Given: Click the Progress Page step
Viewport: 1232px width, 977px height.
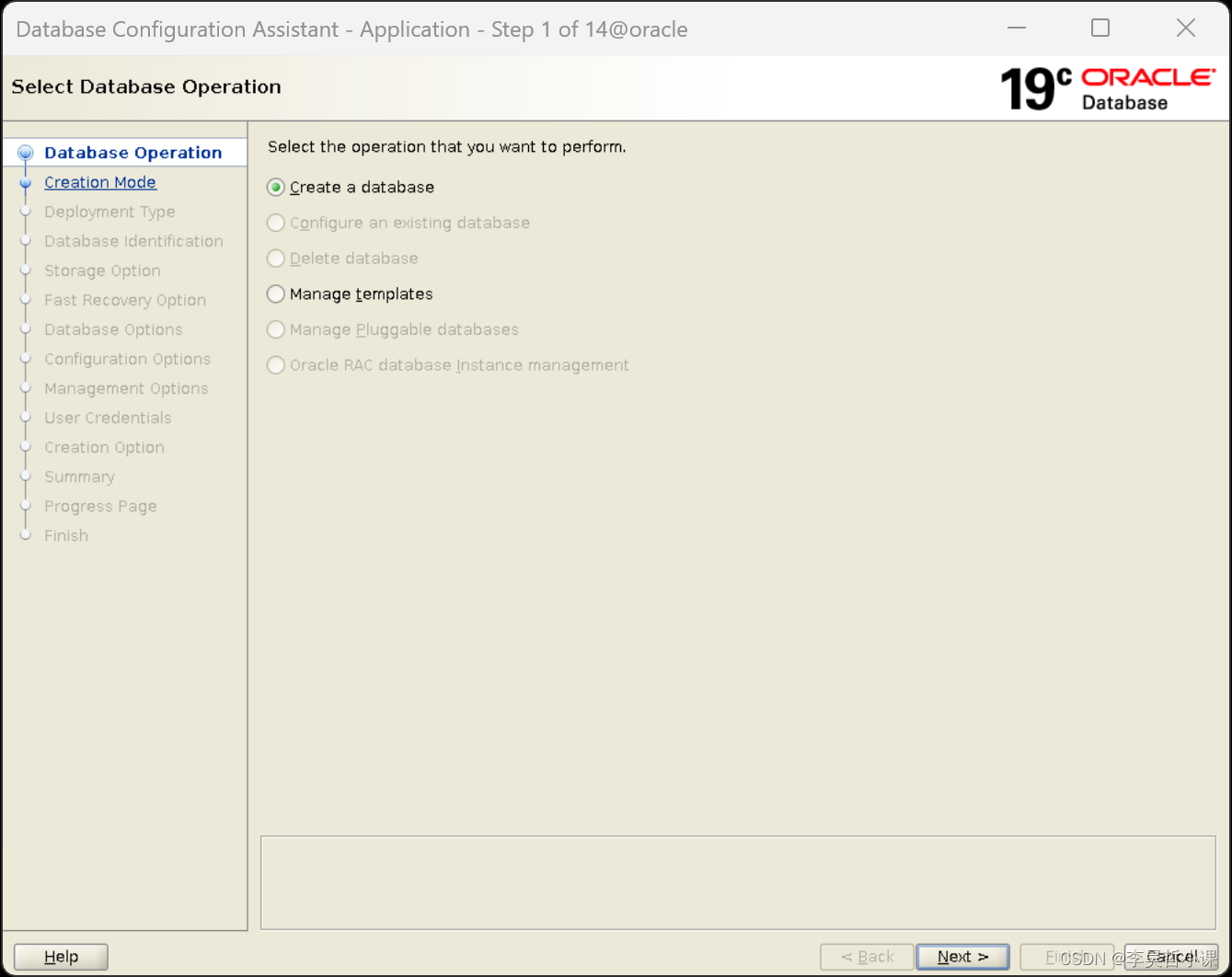Looking at the screenshot, I should (100, 506).
